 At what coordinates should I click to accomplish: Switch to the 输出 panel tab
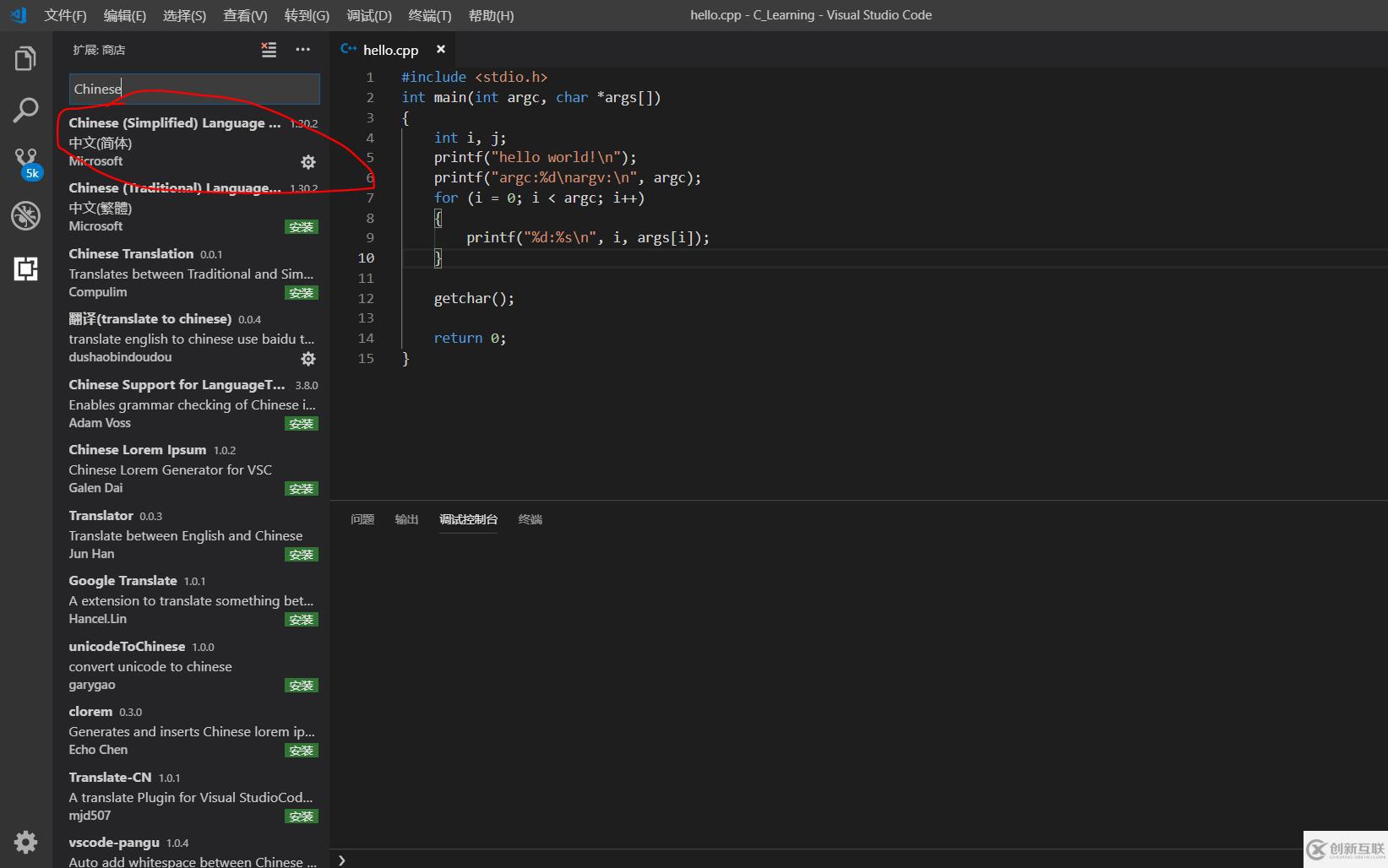[x=406, y=519]
